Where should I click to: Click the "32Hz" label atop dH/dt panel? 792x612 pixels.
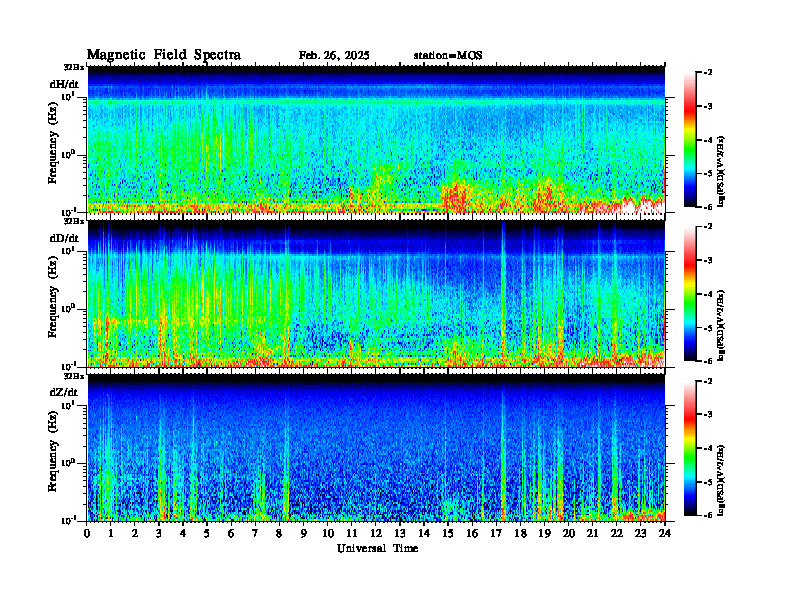(x=74, y=67)
